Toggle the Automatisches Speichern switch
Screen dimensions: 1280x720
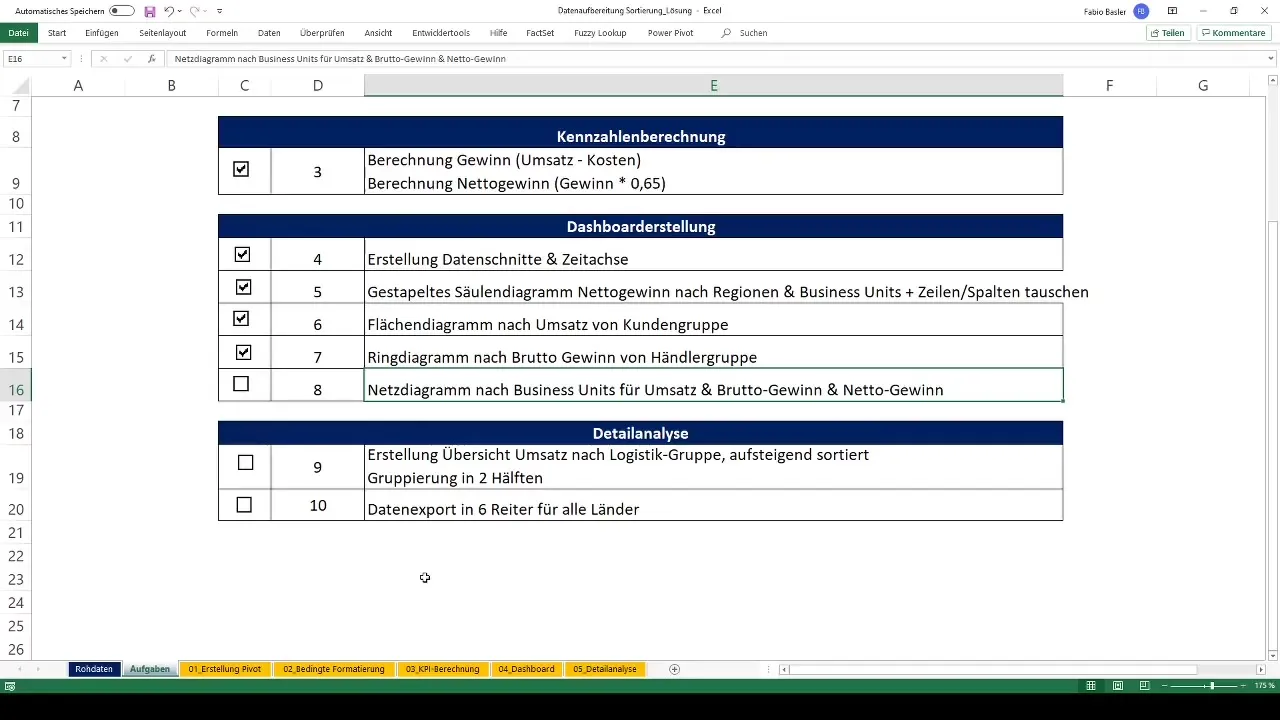point(122,11)
